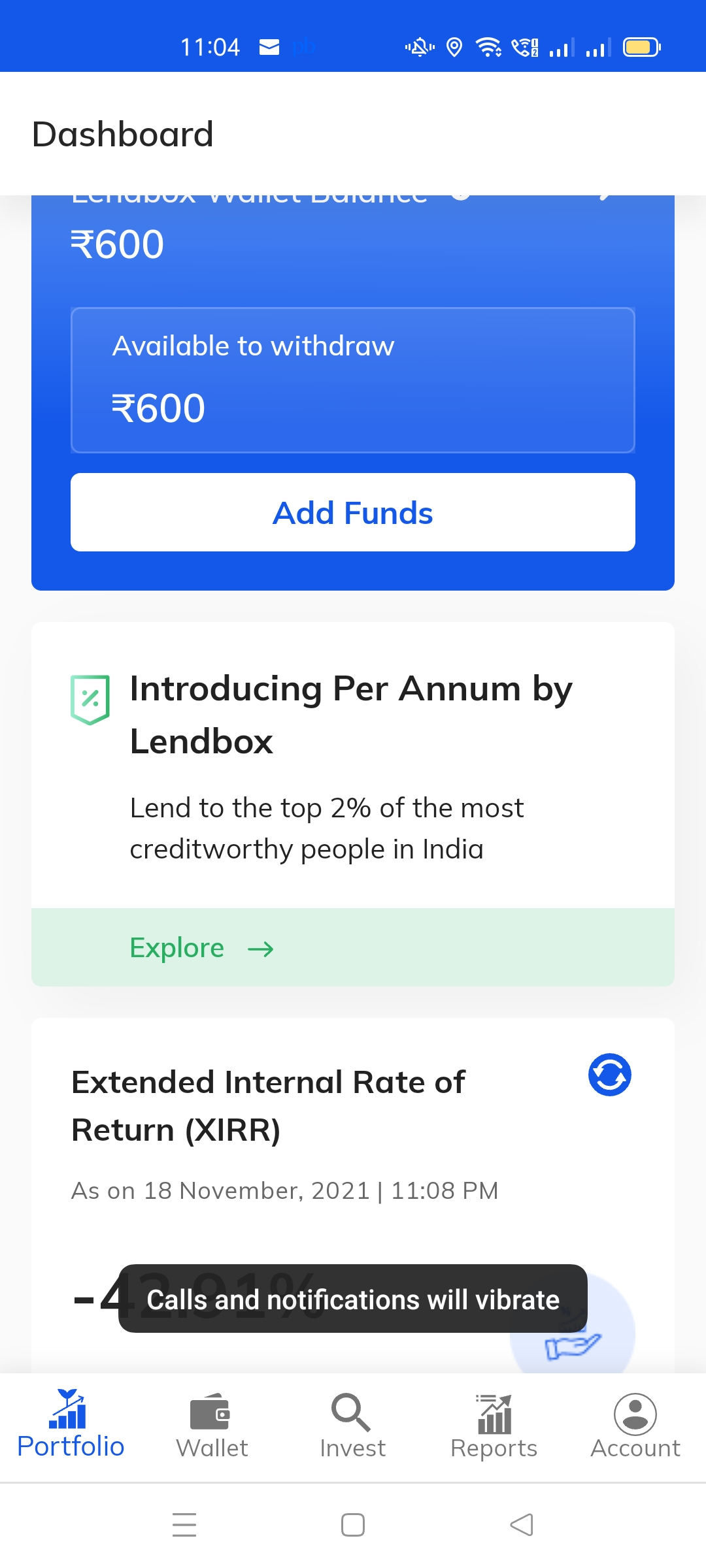This screenshot has width=706, height=1568.
Task: Tap the battery icon in status bar
Action: click(x=642, y=47)
